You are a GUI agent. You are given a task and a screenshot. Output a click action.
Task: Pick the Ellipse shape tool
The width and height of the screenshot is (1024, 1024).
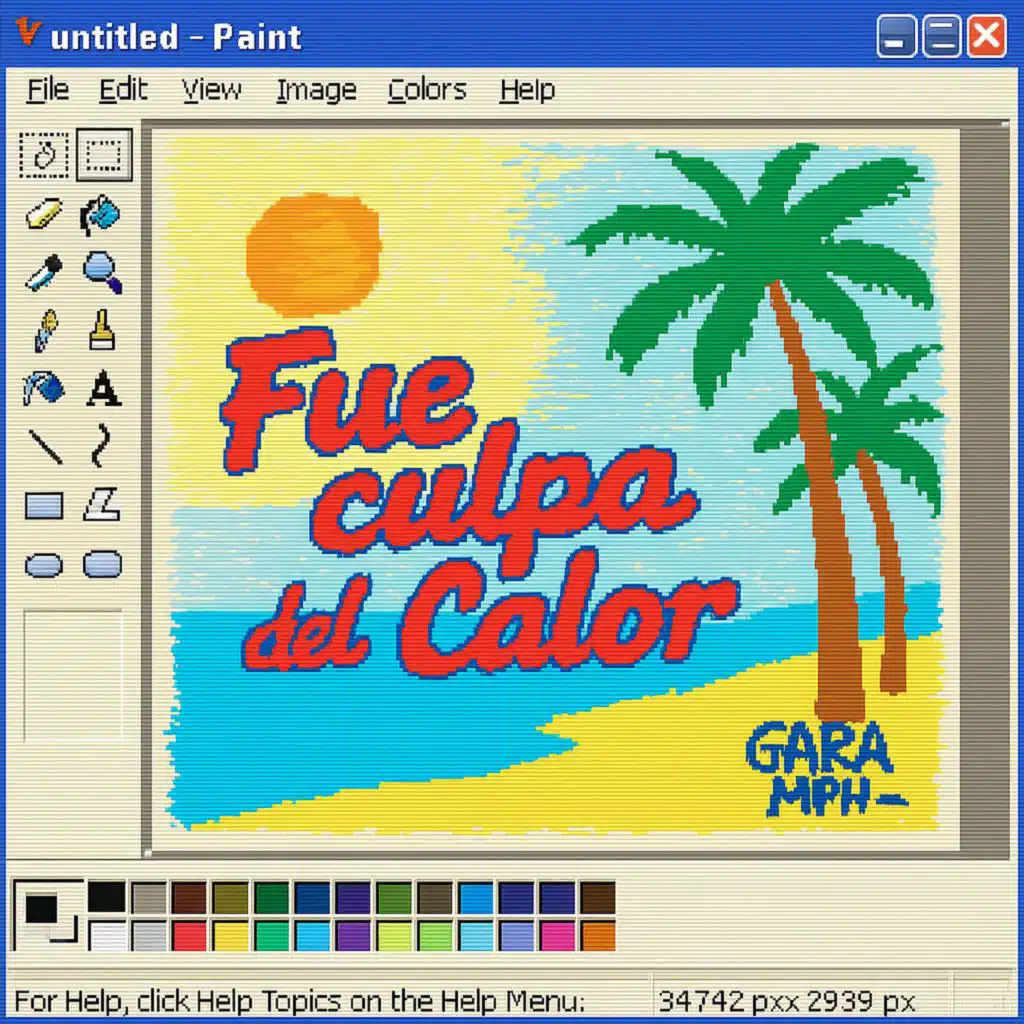click(44, 565)
